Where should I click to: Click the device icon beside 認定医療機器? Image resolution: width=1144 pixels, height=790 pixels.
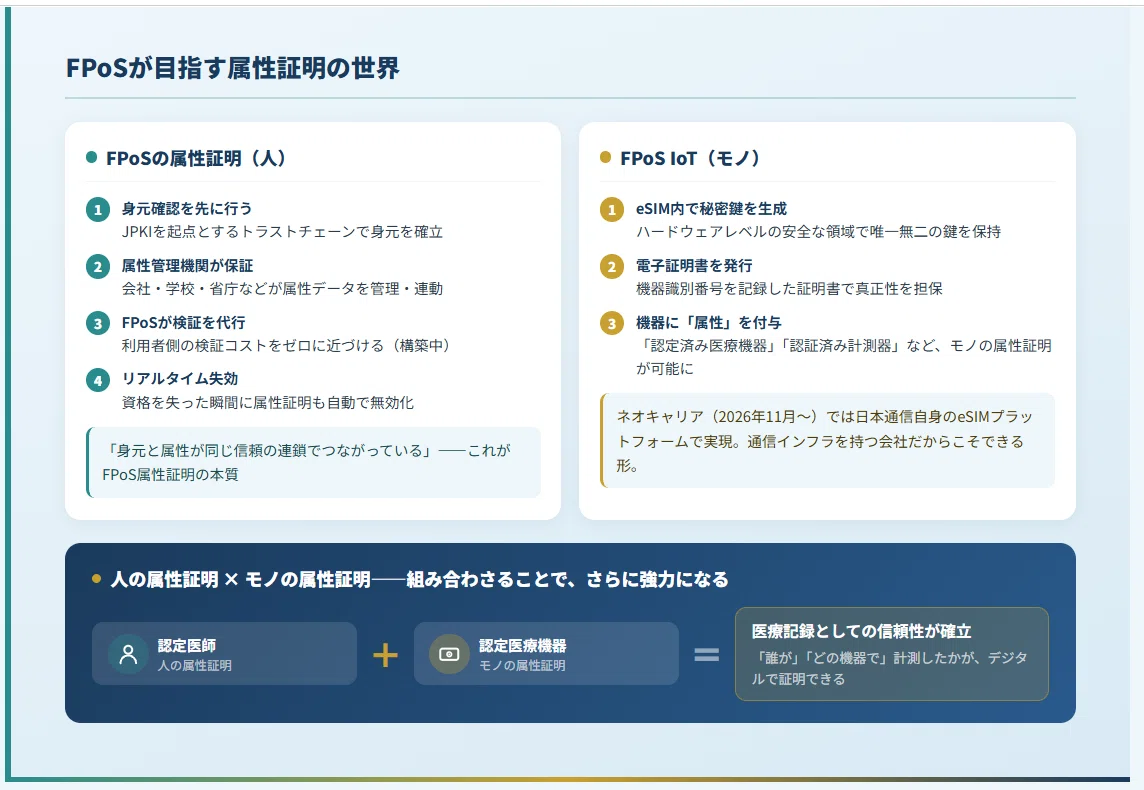pyautogui.click(x=449, y=654)
